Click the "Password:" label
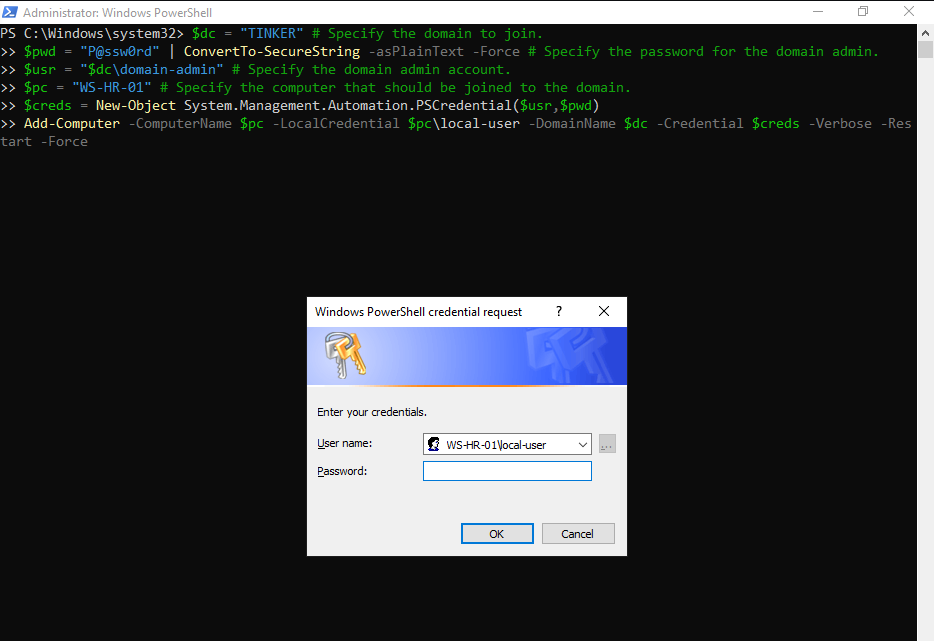934x641 pixels. (342, 471)
